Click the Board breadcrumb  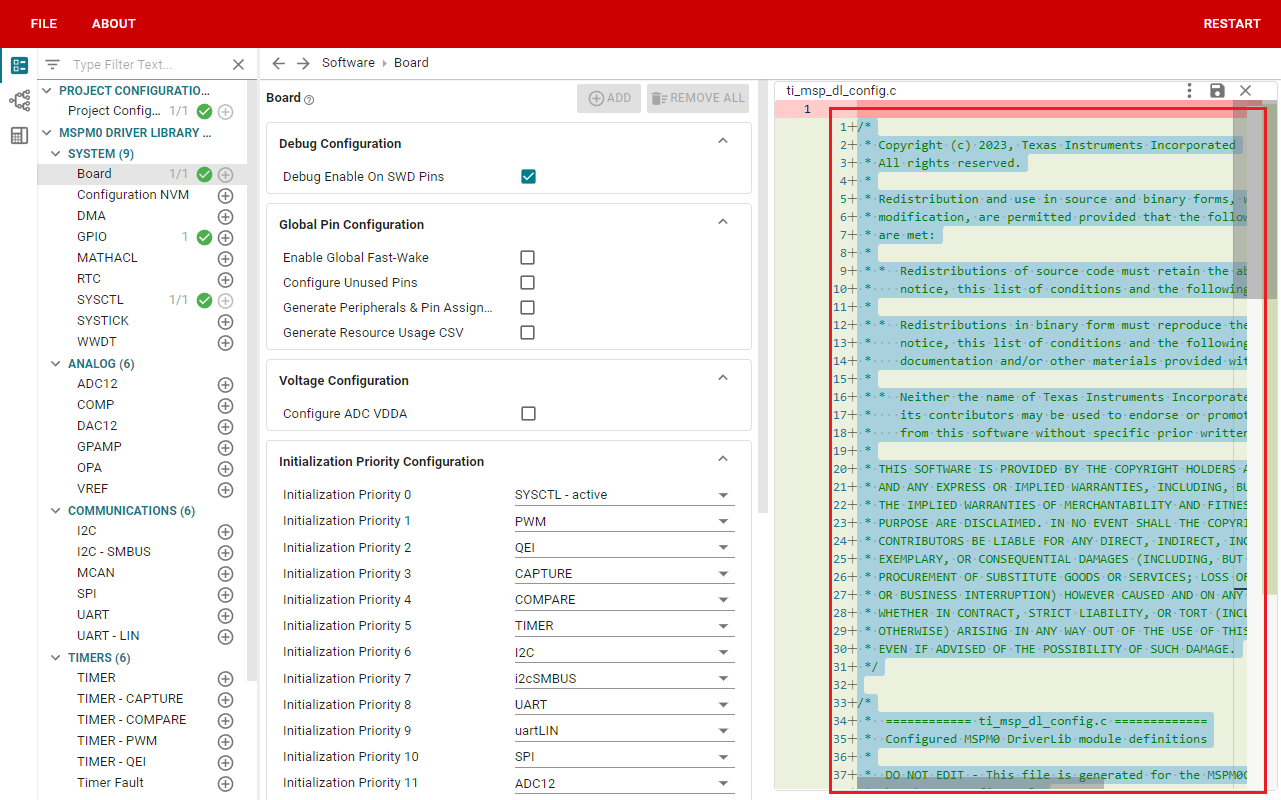[x=411, y=63]
